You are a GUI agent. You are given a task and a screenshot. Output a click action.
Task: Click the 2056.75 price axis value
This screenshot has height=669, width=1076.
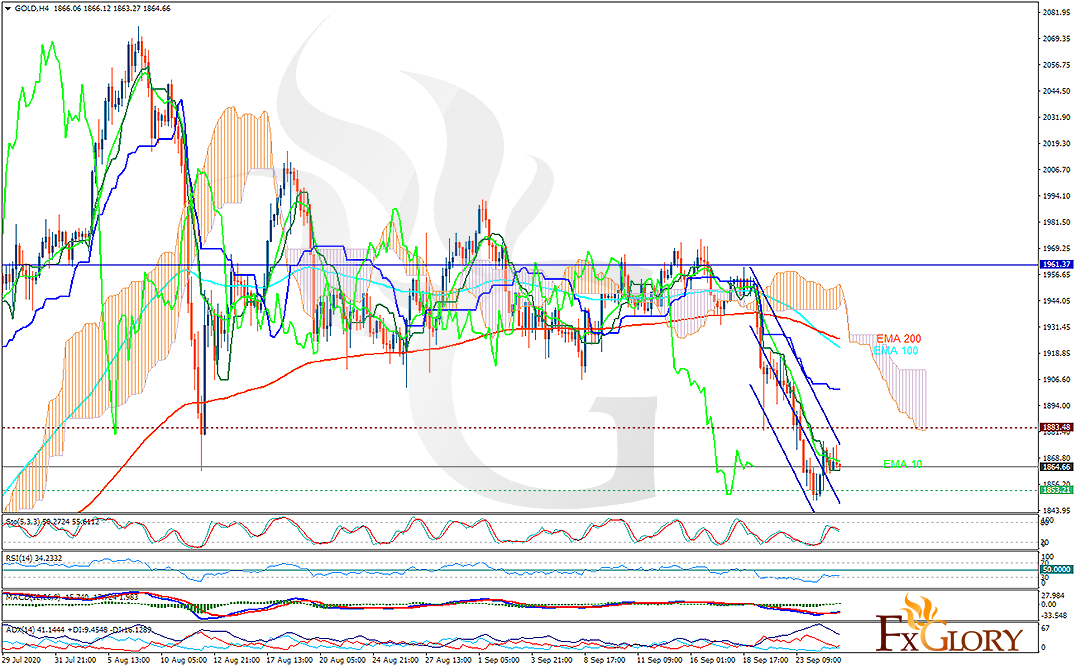click(1056, 65)
